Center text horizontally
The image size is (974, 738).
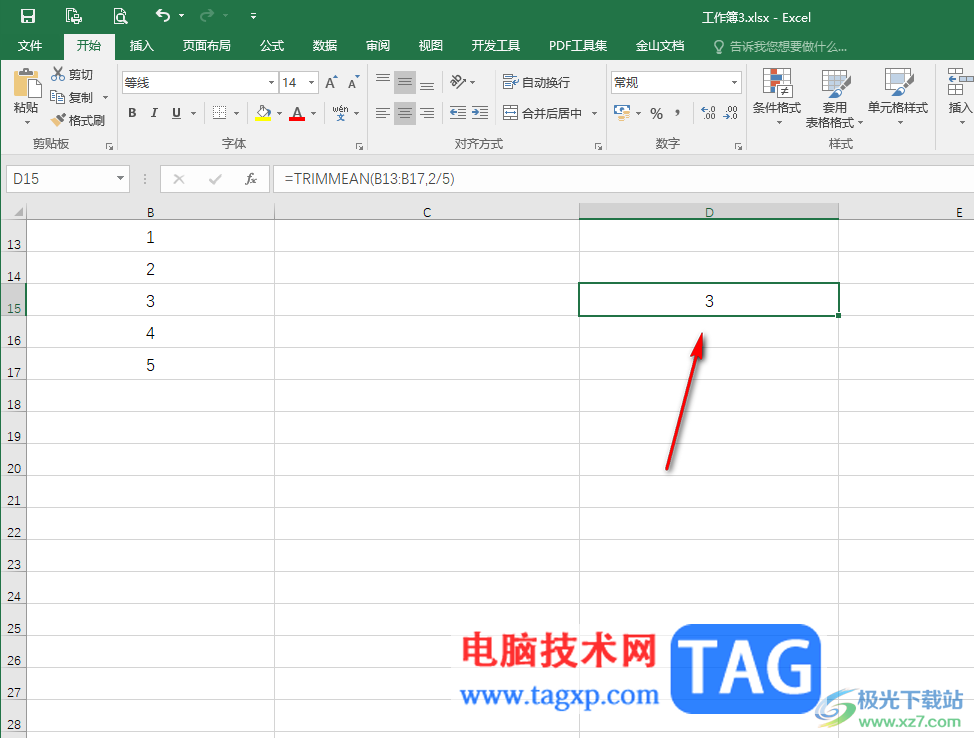coord(405,112)
